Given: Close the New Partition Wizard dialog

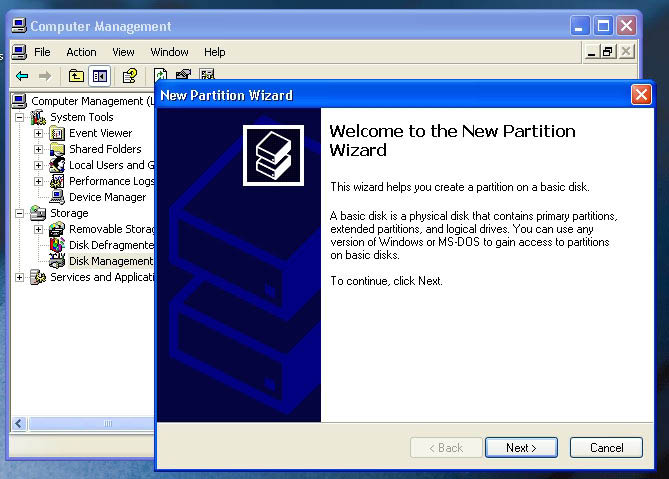Looking at the screenshot, I should (x=641, y=95).
